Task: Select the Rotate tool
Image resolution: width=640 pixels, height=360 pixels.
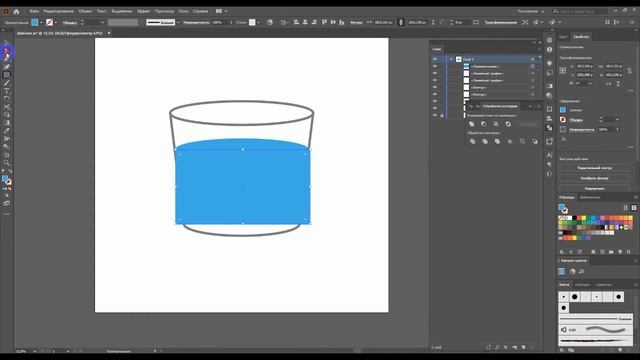Action: tap(7, 99)
